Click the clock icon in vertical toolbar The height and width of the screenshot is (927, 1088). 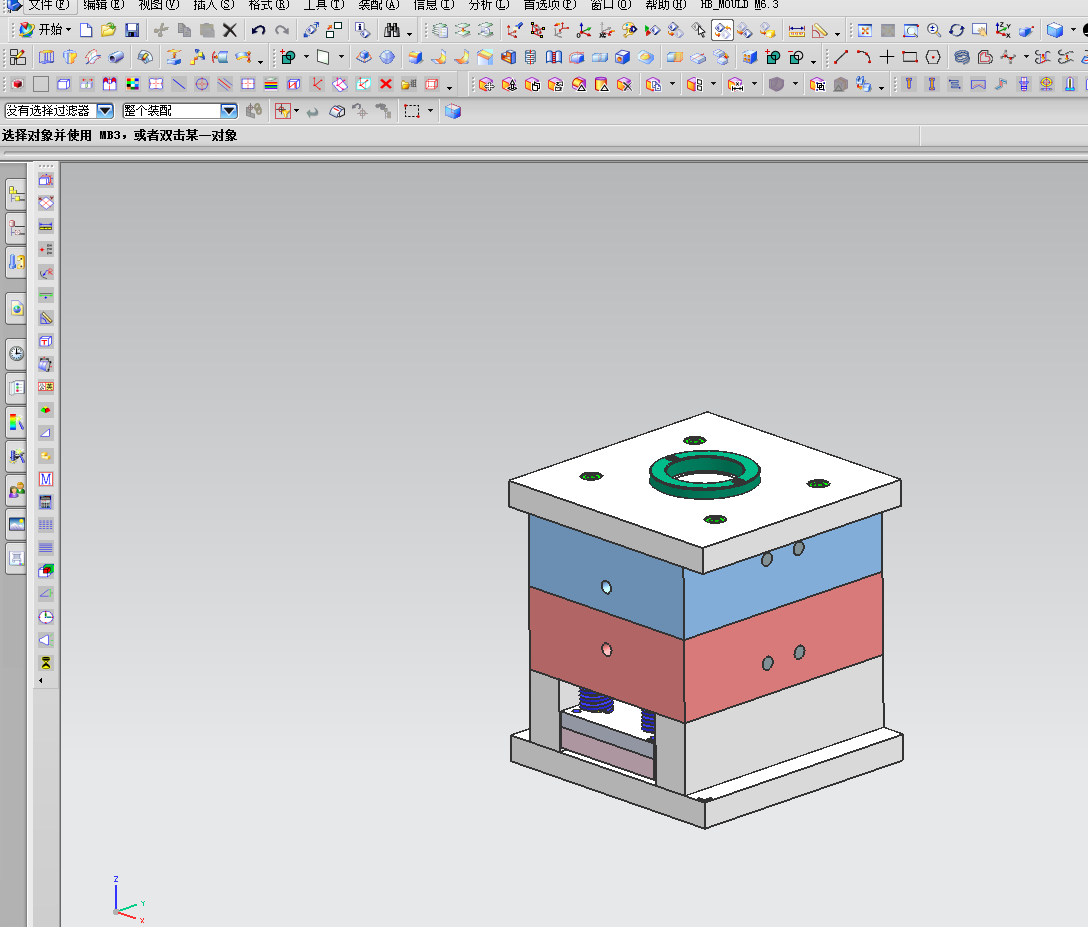pyautogui.click(x=46, y=617)
